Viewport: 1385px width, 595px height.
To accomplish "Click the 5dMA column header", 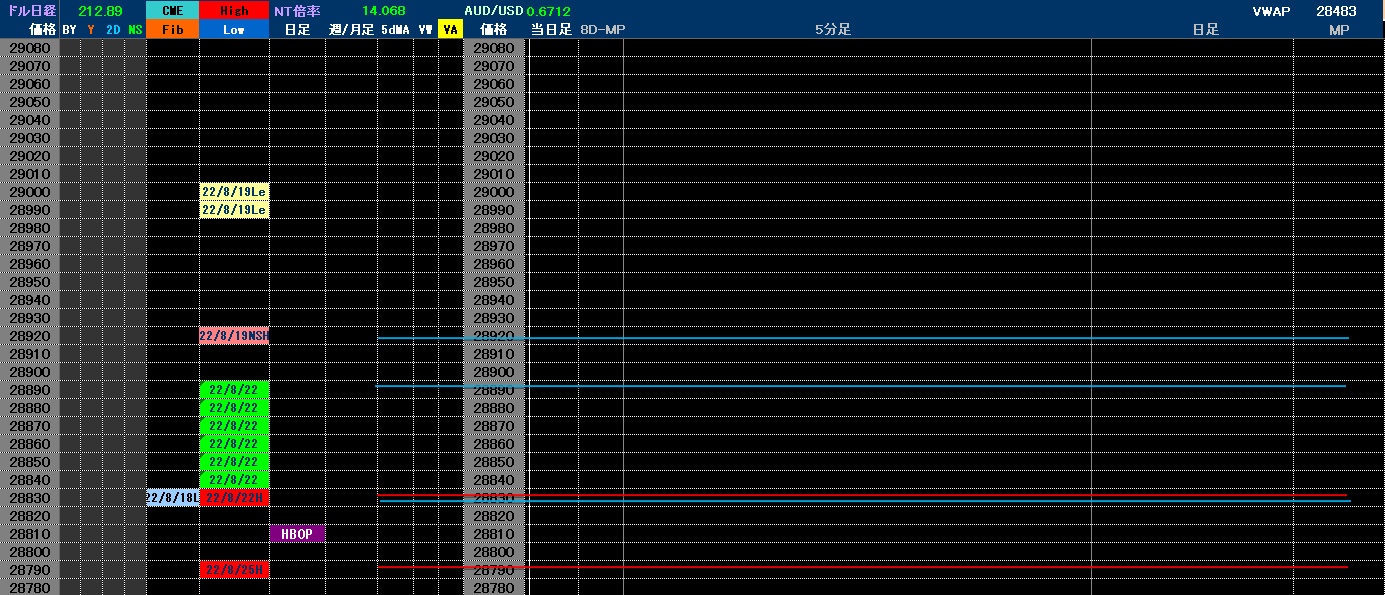I will (x=395, y=30).
